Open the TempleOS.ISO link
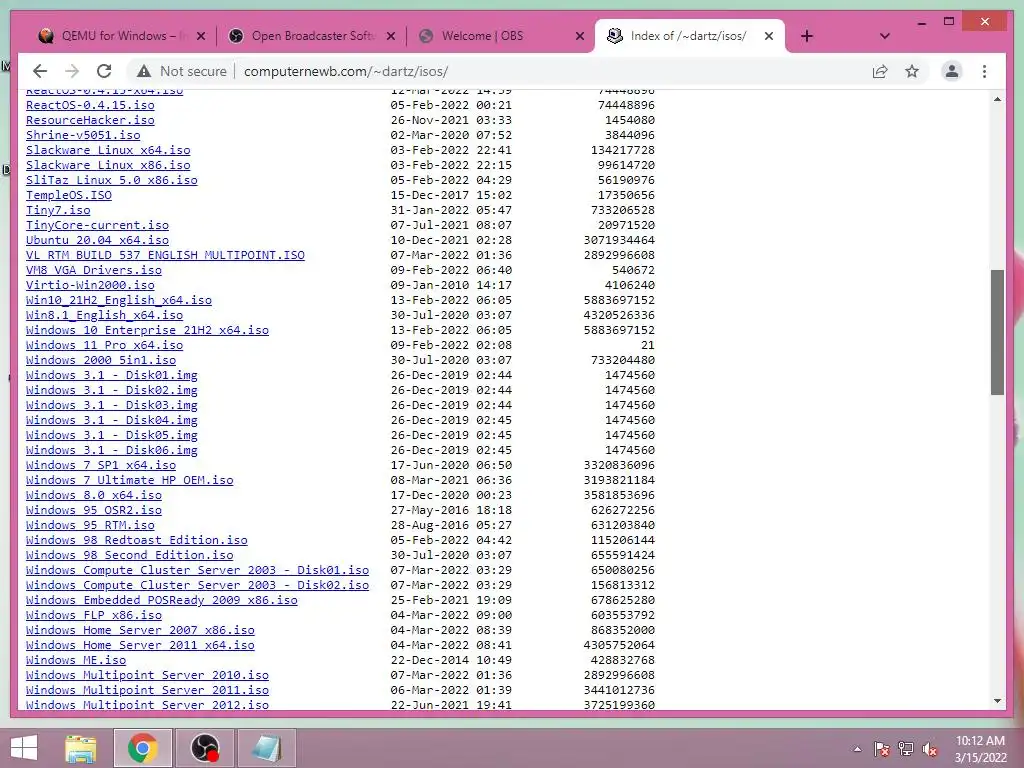Image resolution: width=1024 pixels, height=768 pixels. click(69, 195)
